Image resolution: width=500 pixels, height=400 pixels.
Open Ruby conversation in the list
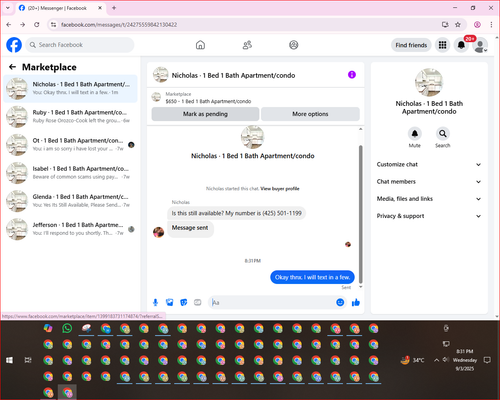70,116
